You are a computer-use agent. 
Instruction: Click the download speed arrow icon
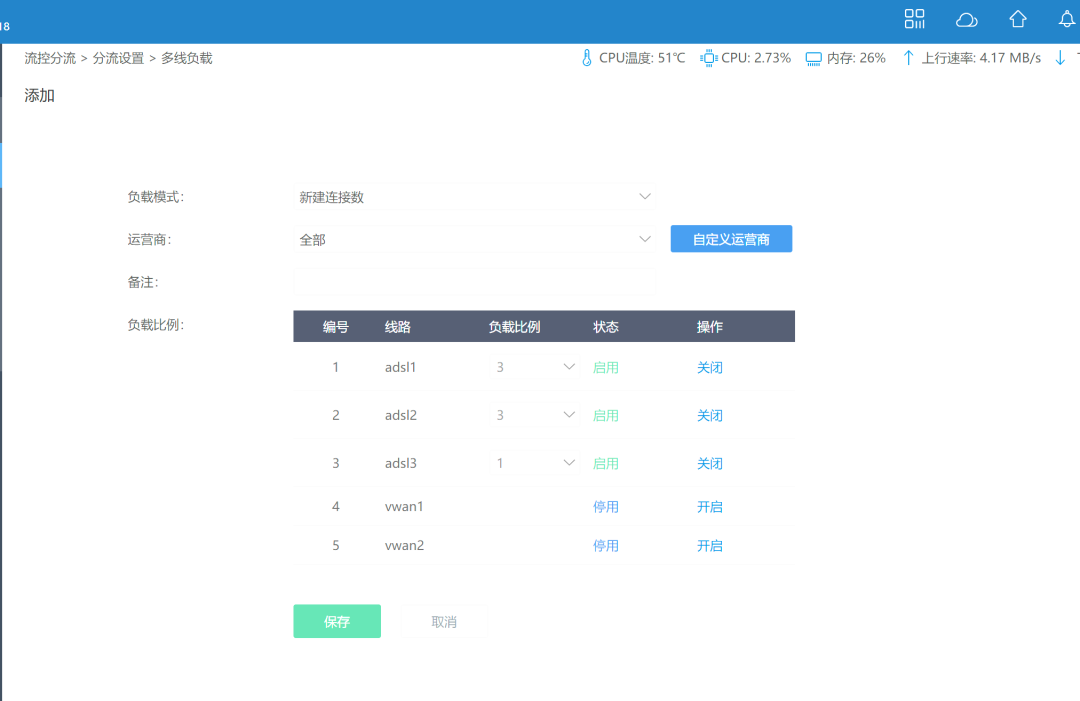point(1060,58)
